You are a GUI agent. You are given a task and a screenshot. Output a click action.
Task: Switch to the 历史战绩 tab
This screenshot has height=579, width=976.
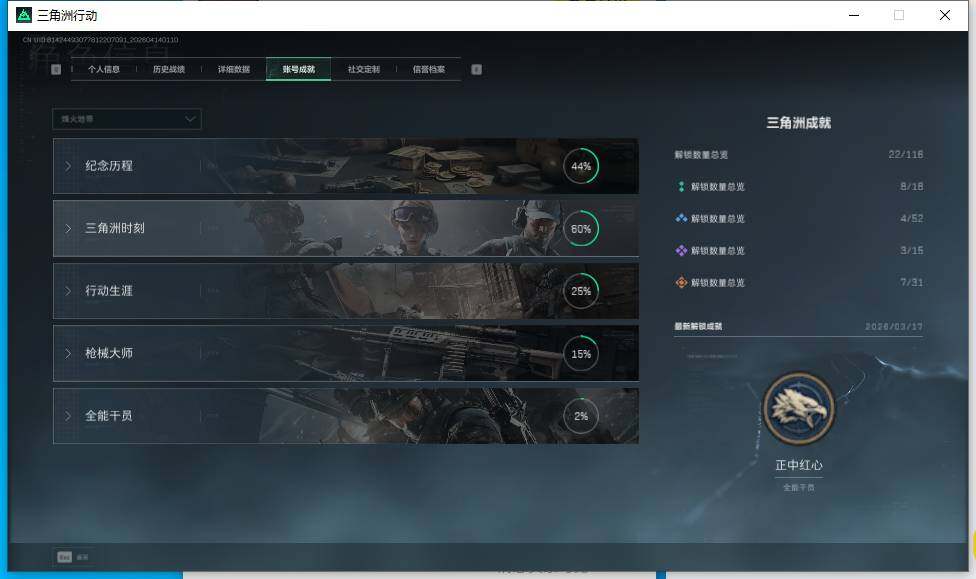pos(169,69)
